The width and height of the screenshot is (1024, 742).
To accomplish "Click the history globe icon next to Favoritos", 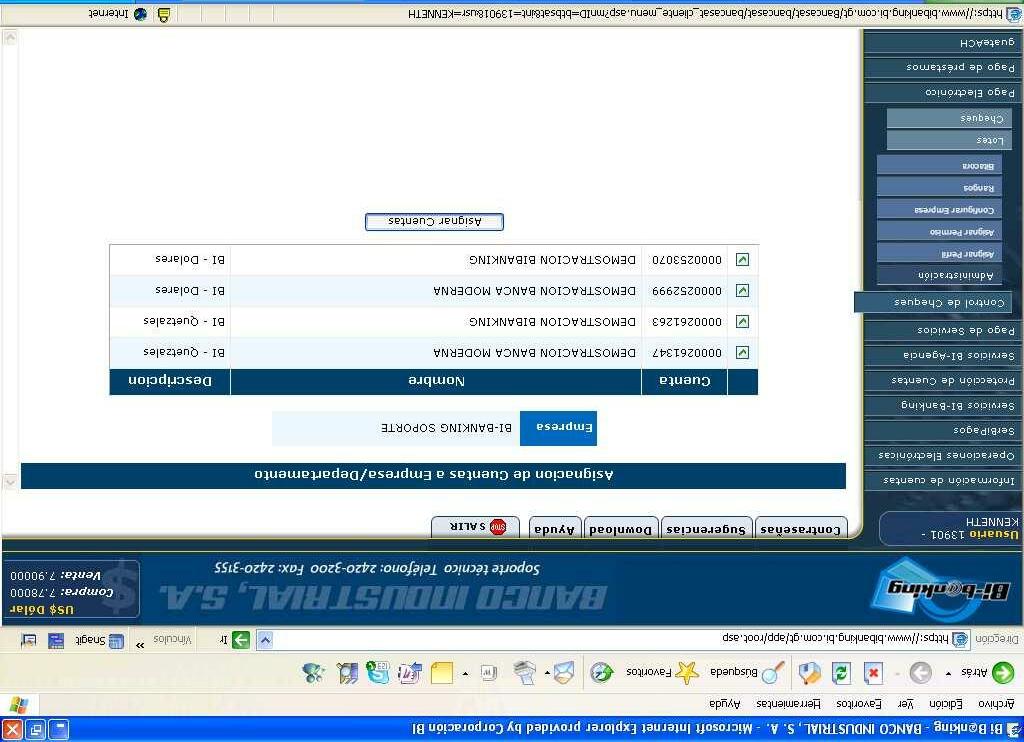I will coord(601,672).
